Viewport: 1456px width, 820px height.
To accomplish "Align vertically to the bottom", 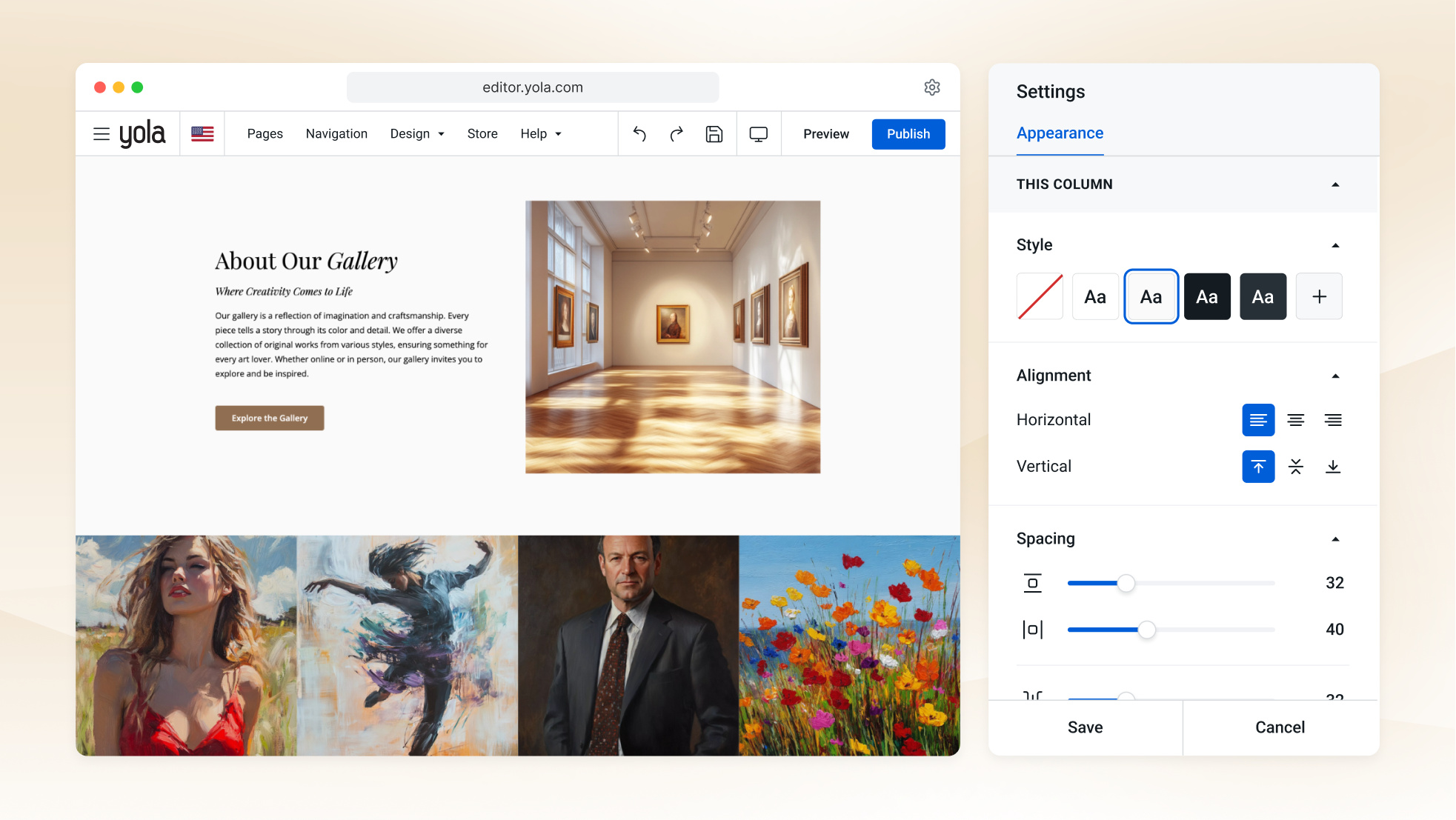I will point(1333,467).
